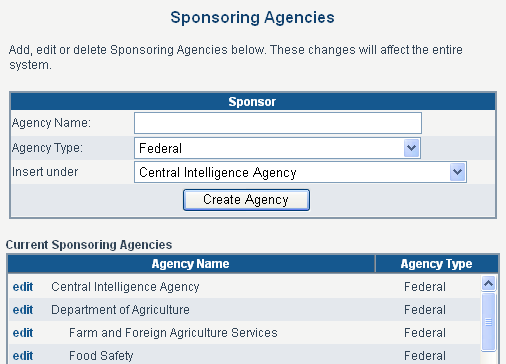
Task: Open the Agency Type dropdown arrow
Action: pos(411,148)
